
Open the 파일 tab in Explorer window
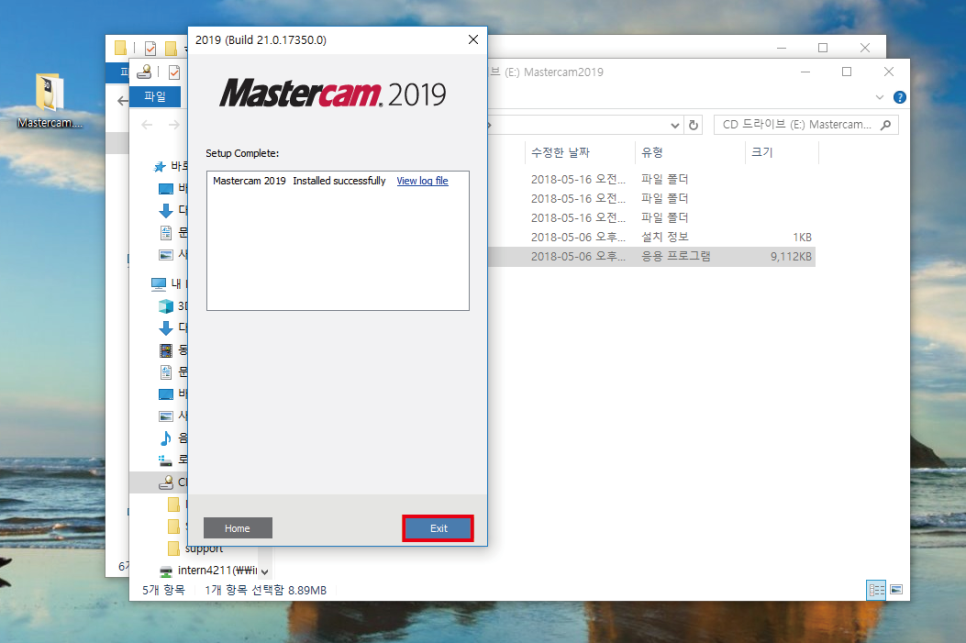point(155,97)
